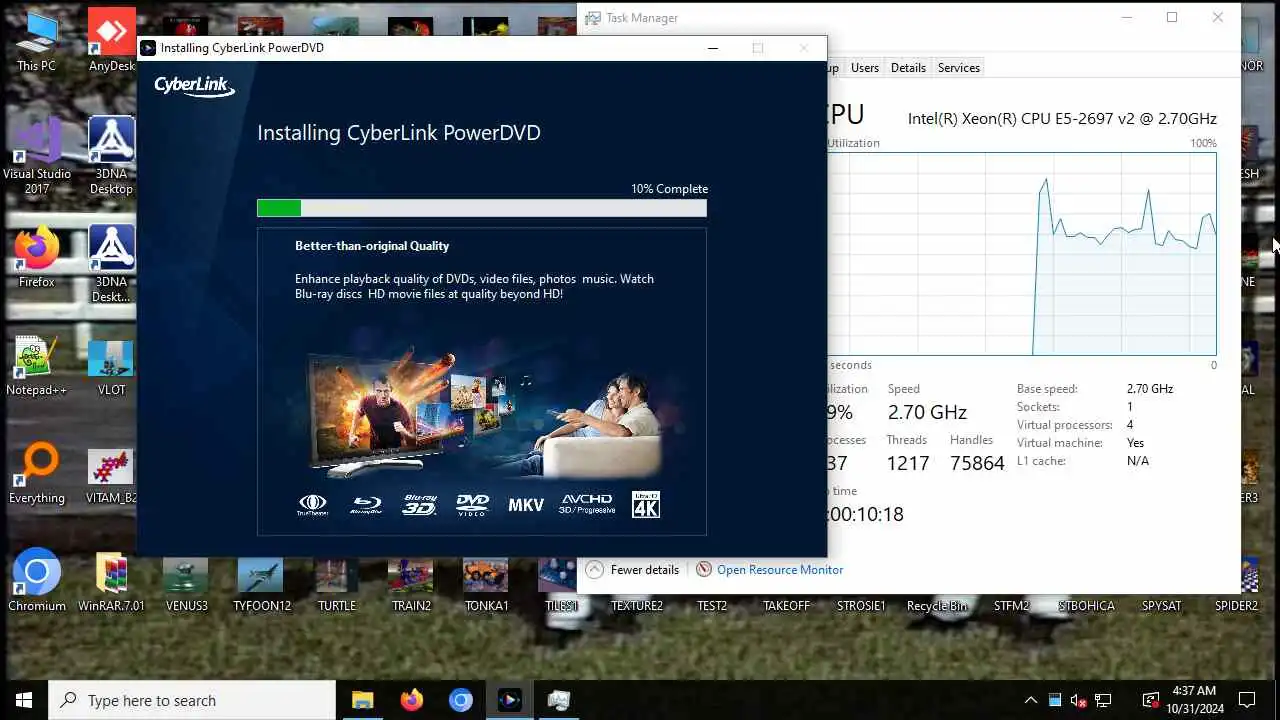This screenshot has height=720, width=1280.
Task: Select the VENUS3 desktop file
Action: pos(186,583)
